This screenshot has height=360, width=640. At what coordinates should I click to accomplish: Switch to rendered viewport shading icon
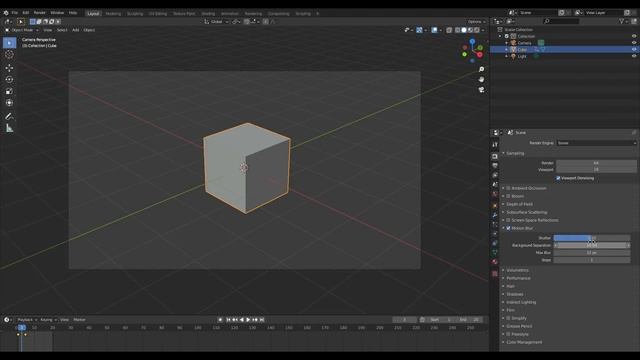[x=476, y=30]
